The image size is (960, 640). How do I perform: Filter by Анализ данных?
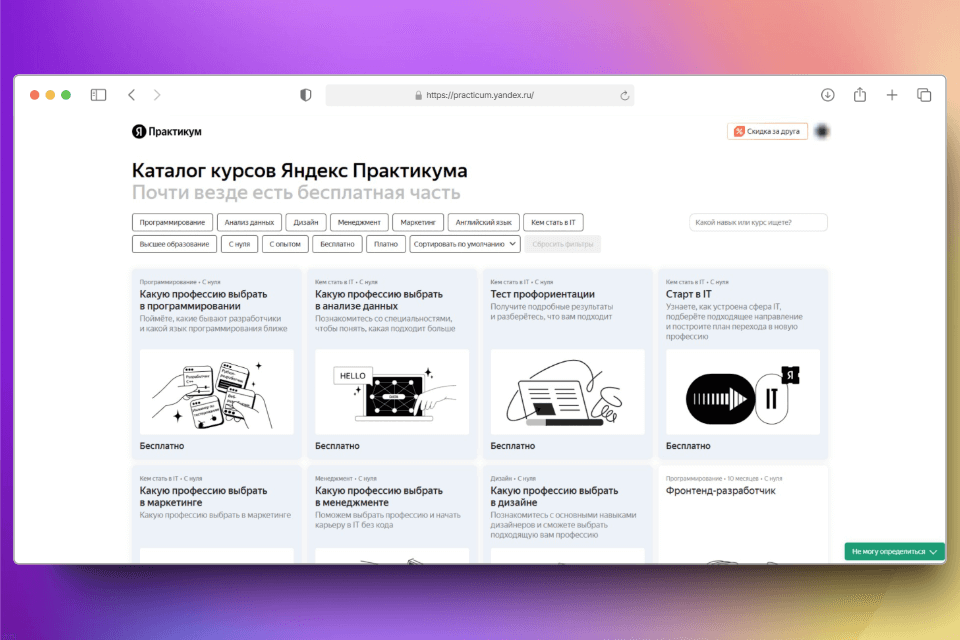(249, 222)
